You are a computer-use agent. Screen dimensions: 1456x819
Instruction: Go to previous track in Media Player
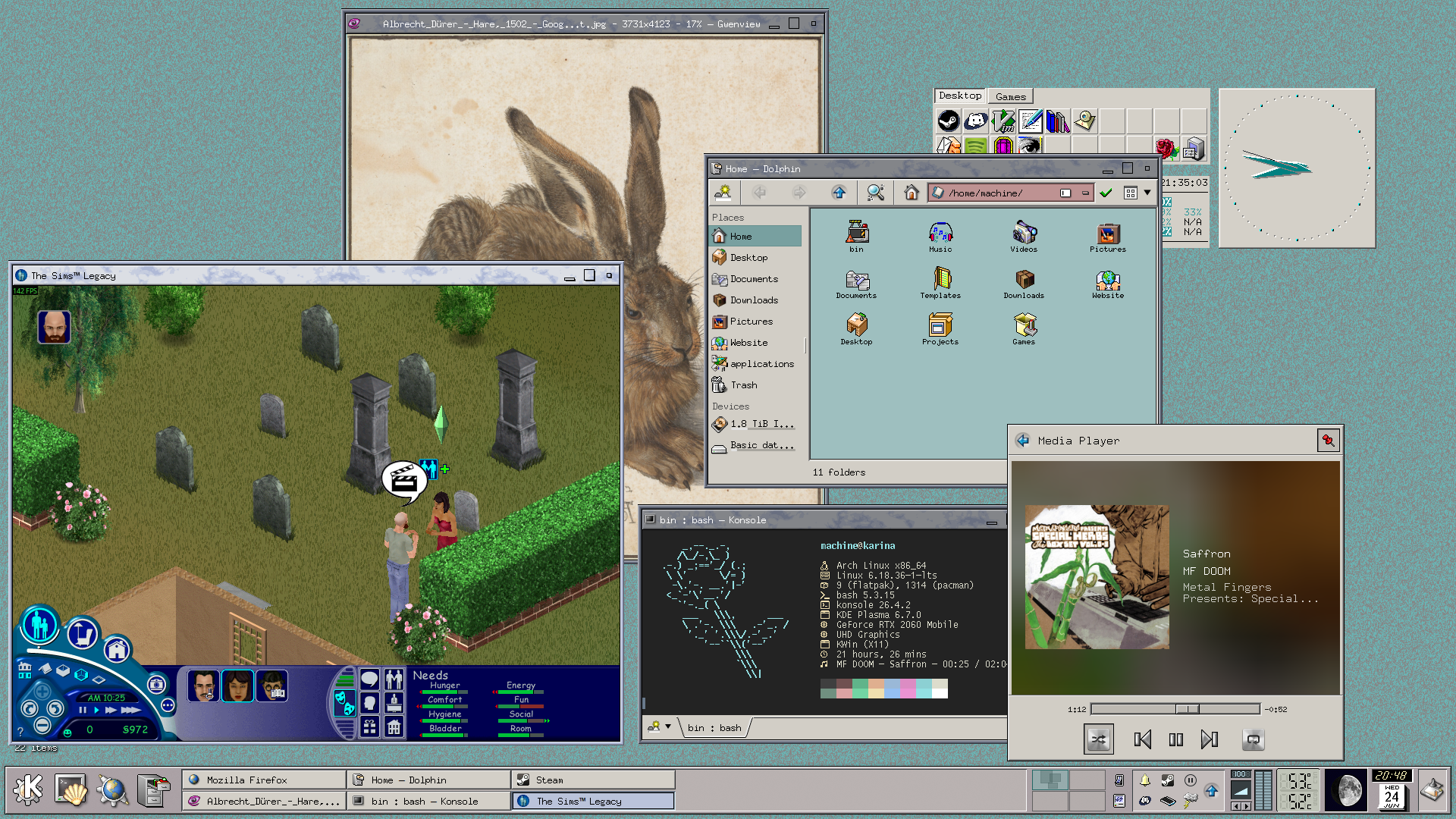[x=1143, y=739]
